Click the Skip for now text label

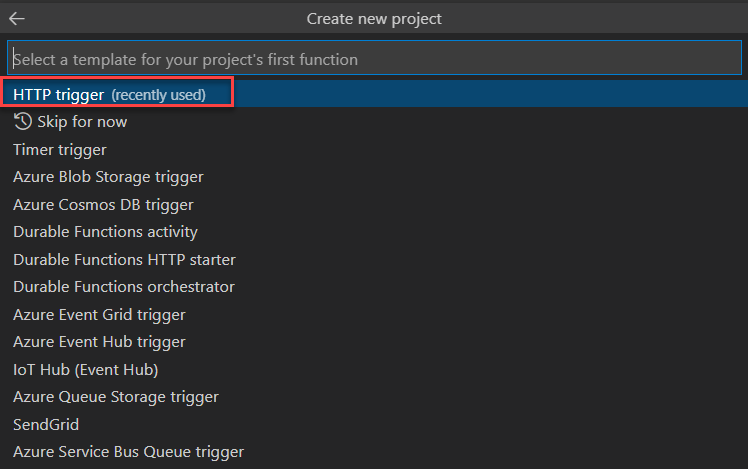(82, 122)
